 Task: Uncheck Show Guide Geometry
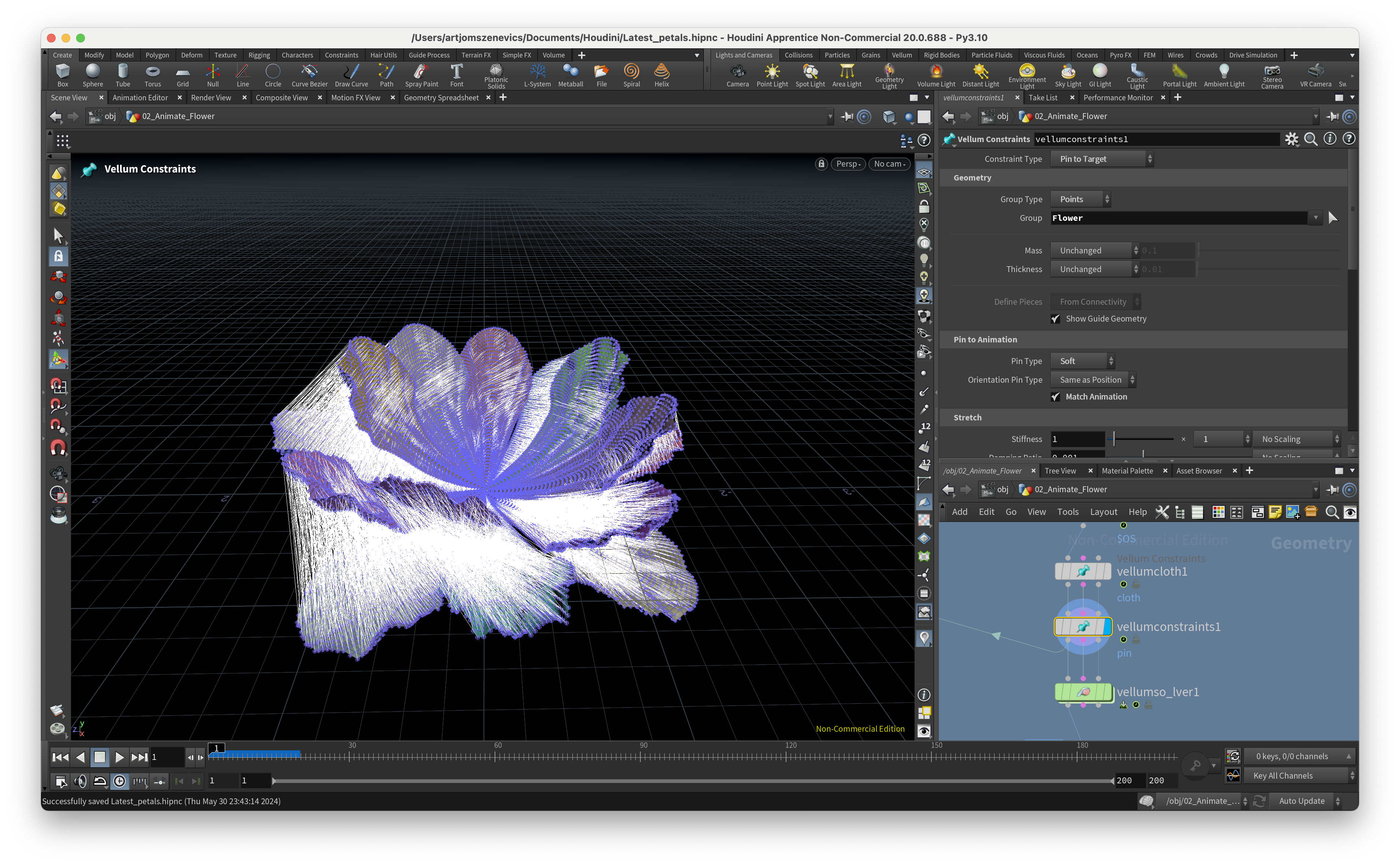1056,319
